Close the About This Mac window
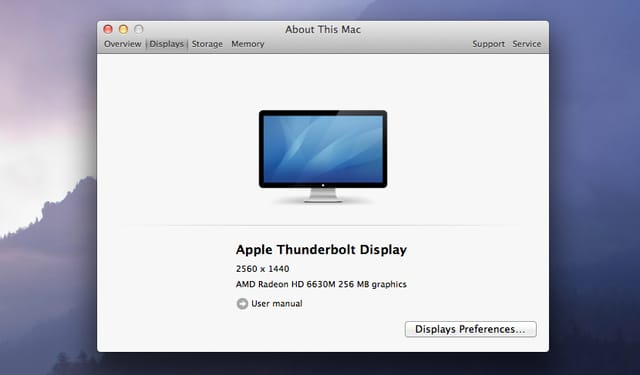This screenshot has width=640, height=375. tap(108, 29)
